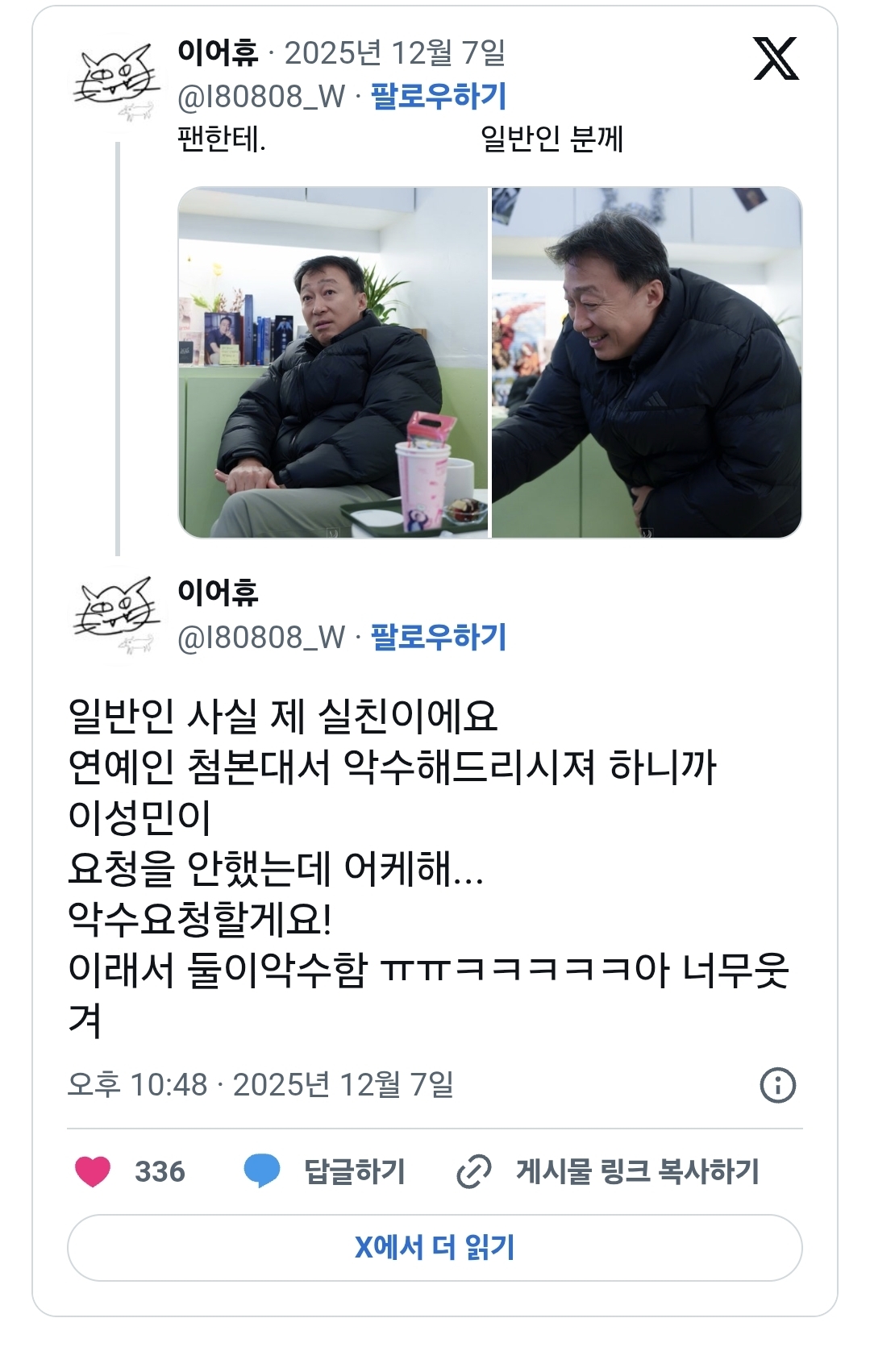The width and height of the screenshot is (870, 1372).
Task: Click the 336 likes count
Action: 160,1171
